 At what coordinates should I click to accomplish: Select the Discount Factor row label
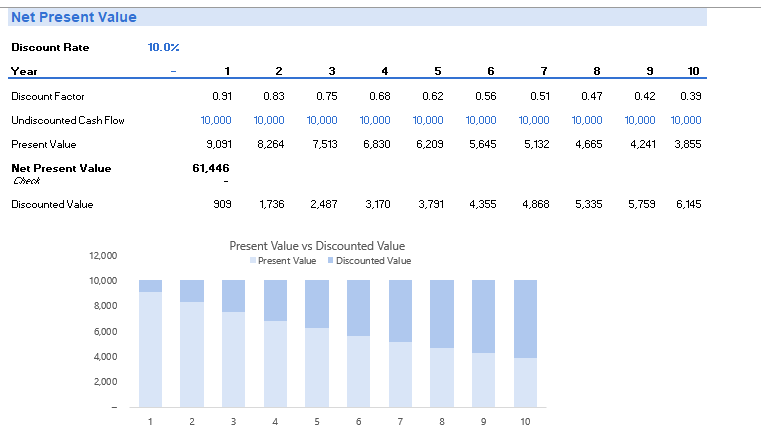pyautogui.click(x=47, y=96)
